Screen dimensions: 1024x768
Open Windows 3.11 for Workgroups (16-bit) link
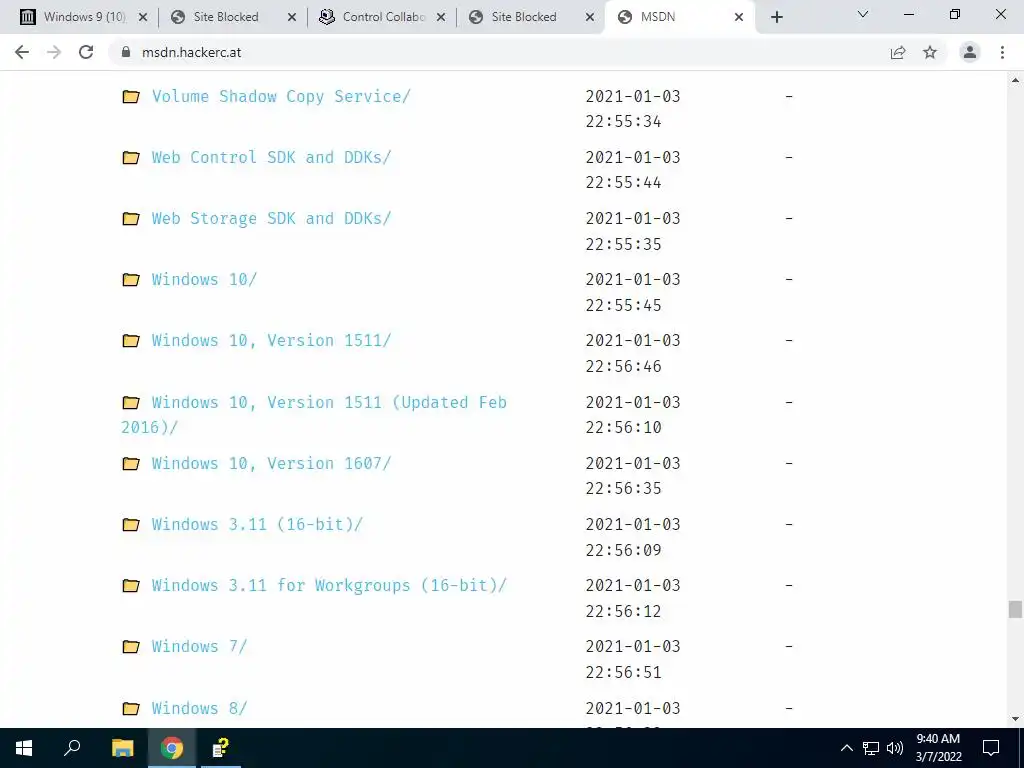(x=329, y=586)
